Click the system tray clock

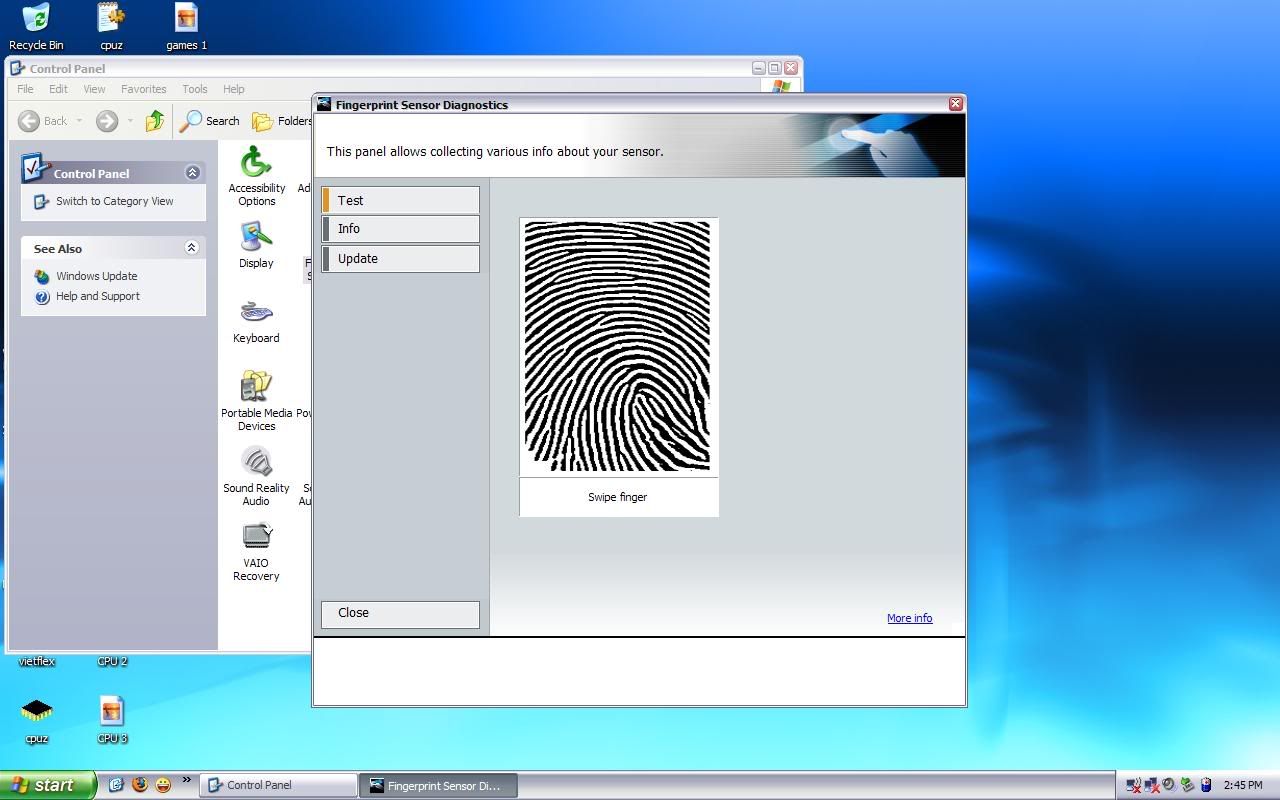(x=1243, y=785)
